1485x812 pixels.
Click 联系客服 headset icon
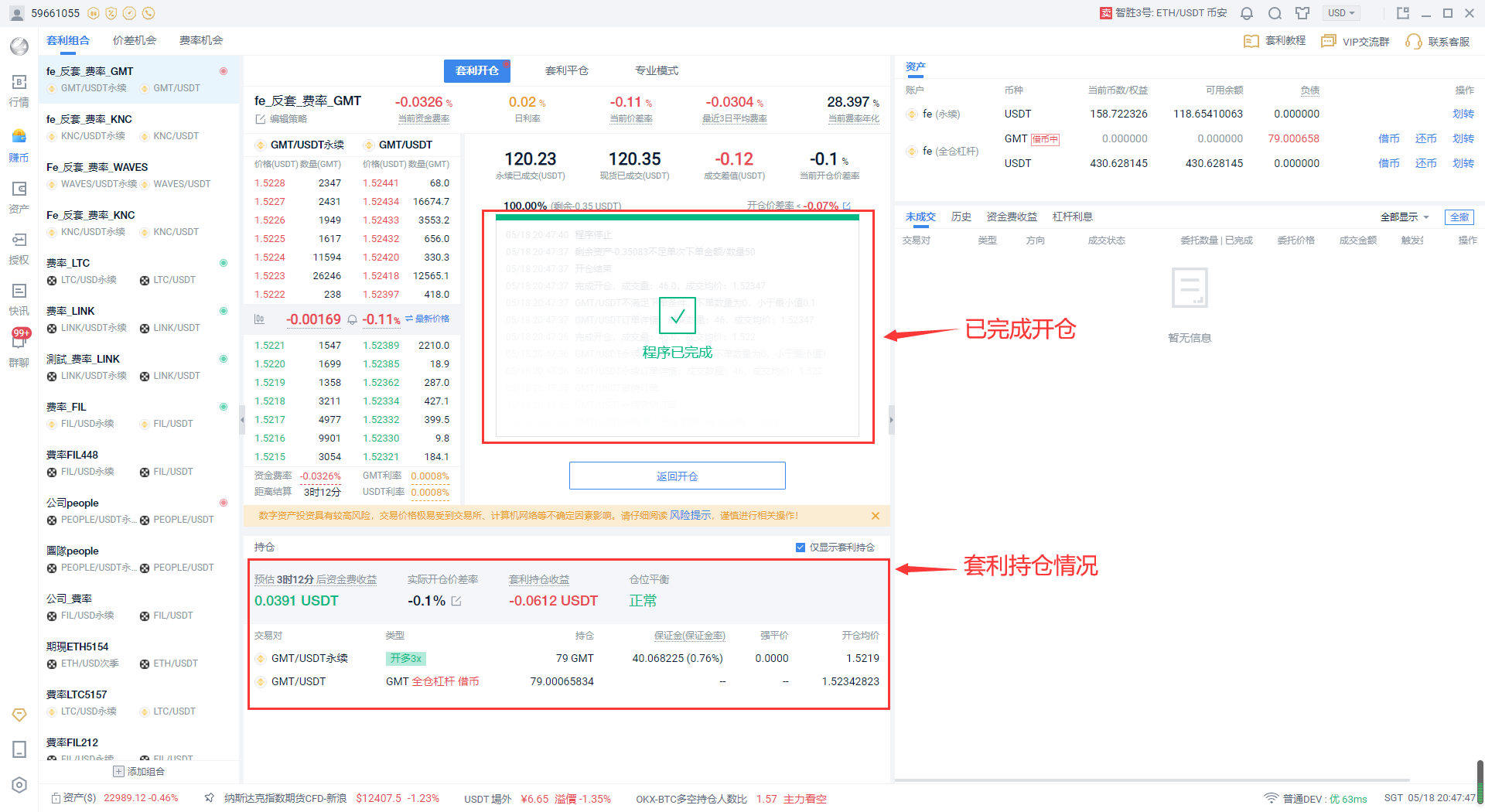click(x=1413, y=41)
